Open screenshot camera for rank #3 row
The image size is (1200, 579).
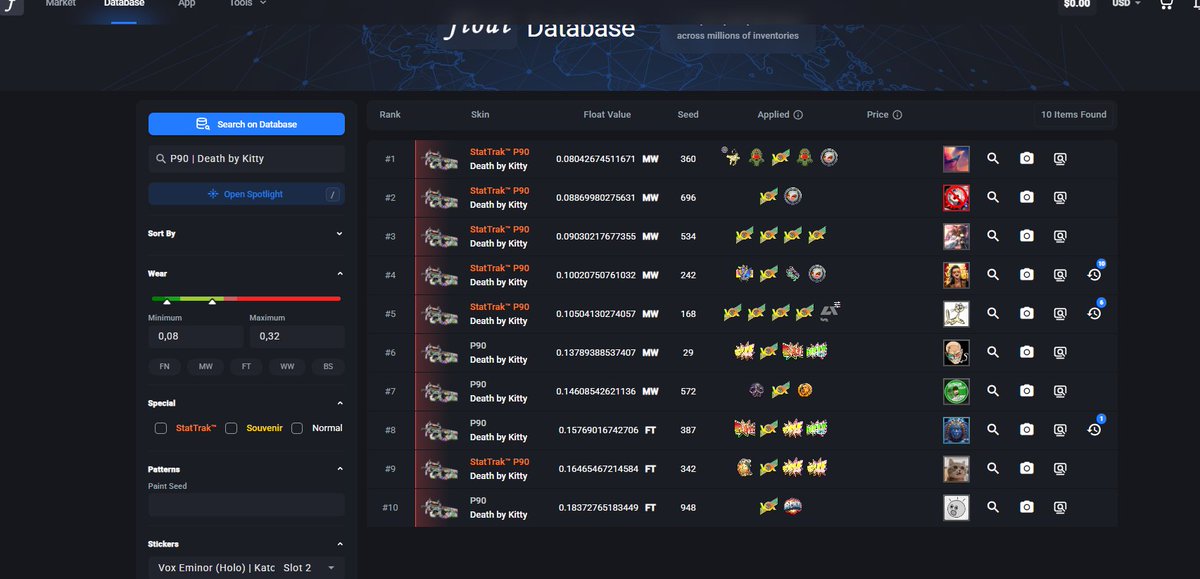click(x=1026, y=236)
